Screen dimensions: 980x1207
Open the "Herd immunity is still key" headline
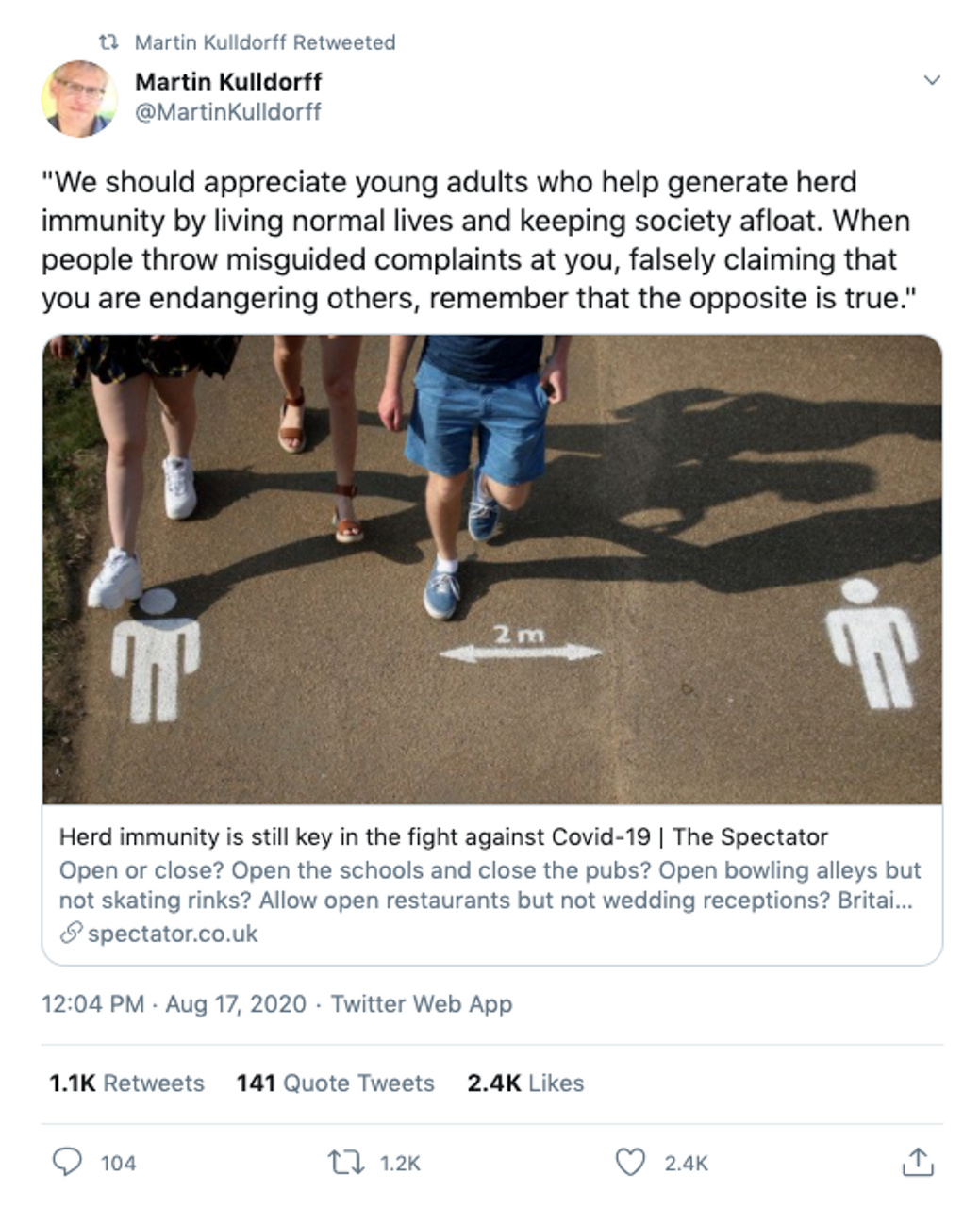(x=443, y=836)
